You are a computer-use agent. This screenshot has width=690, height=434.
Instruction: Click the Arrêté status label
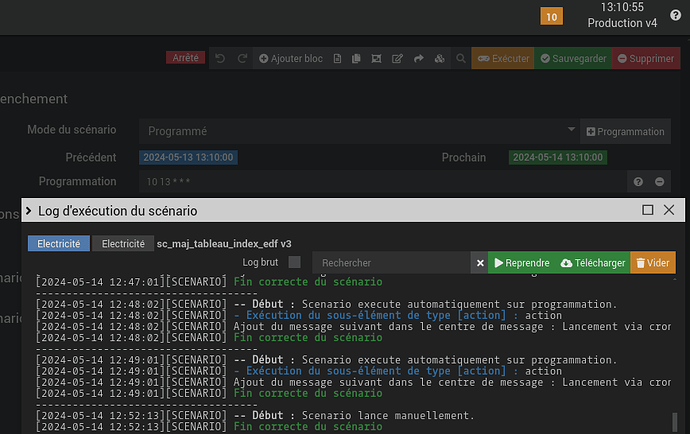click(x=185, y=58)
